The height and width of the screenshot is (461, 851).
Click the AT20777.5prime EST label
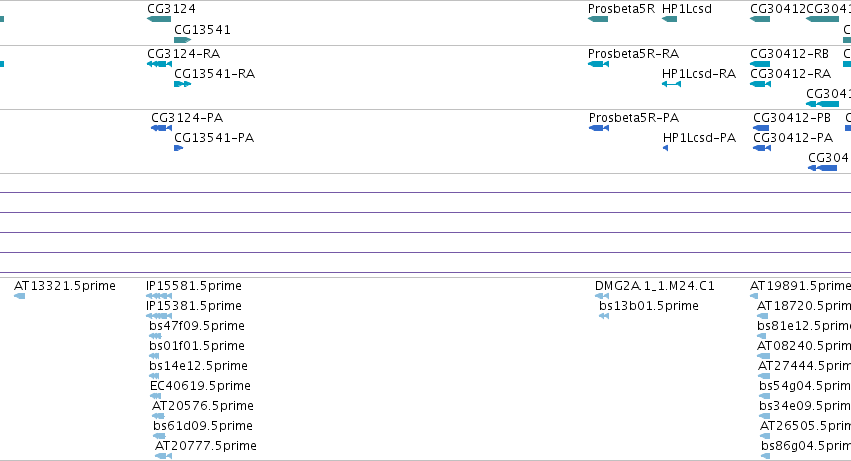(206, 446)
